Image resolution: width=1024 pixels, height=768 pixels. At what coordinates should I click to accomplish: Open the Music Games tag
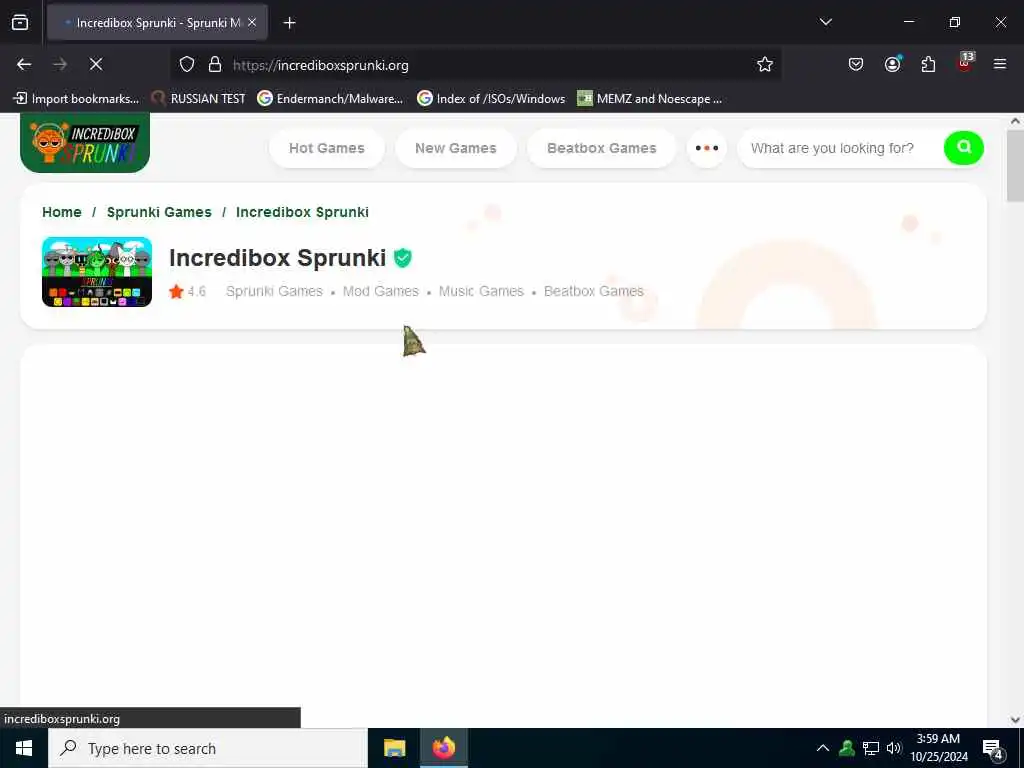481,291
